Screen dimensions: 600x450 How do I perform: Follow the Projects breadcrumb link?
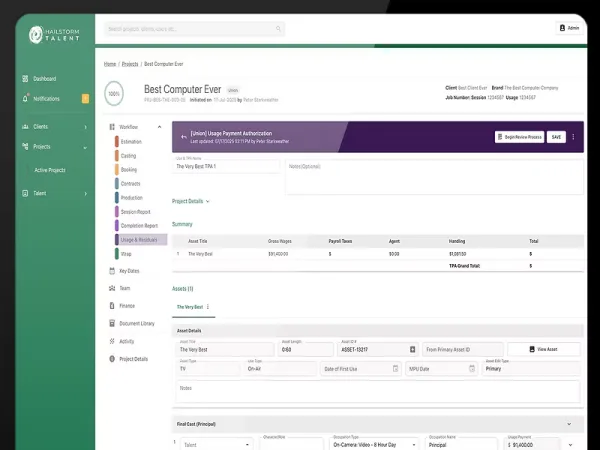(x=130, y=64)
